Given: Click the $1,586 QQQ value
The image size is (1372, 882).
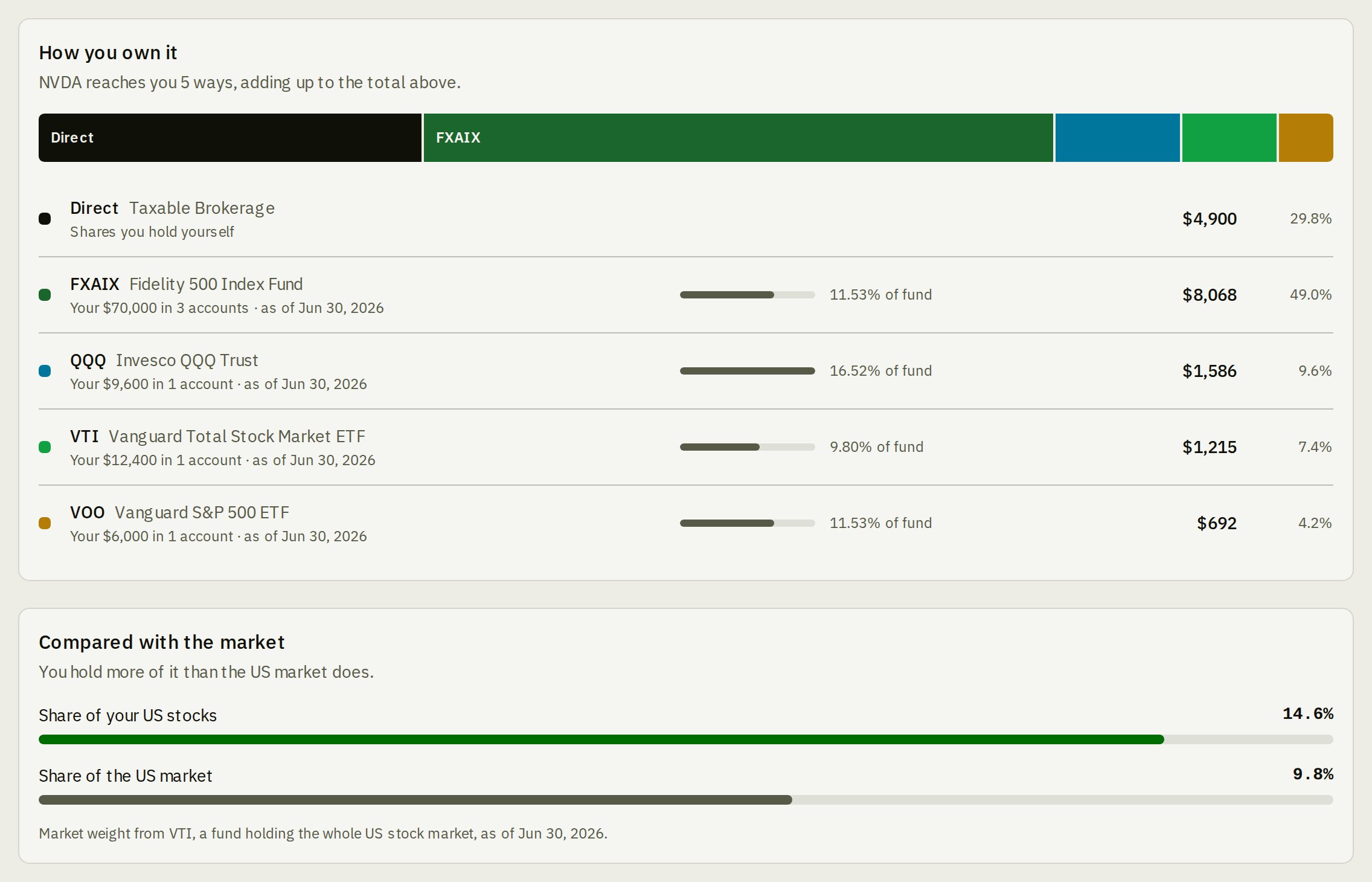Looking at the screenshot, I should pos(1210,371).
